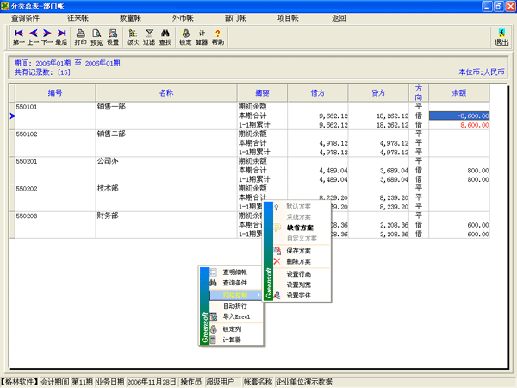Viewport: 517px width, 388px height.
Task: Click the toolbar icon left of Filter (过滤)
Action: (x=133, y=37)
